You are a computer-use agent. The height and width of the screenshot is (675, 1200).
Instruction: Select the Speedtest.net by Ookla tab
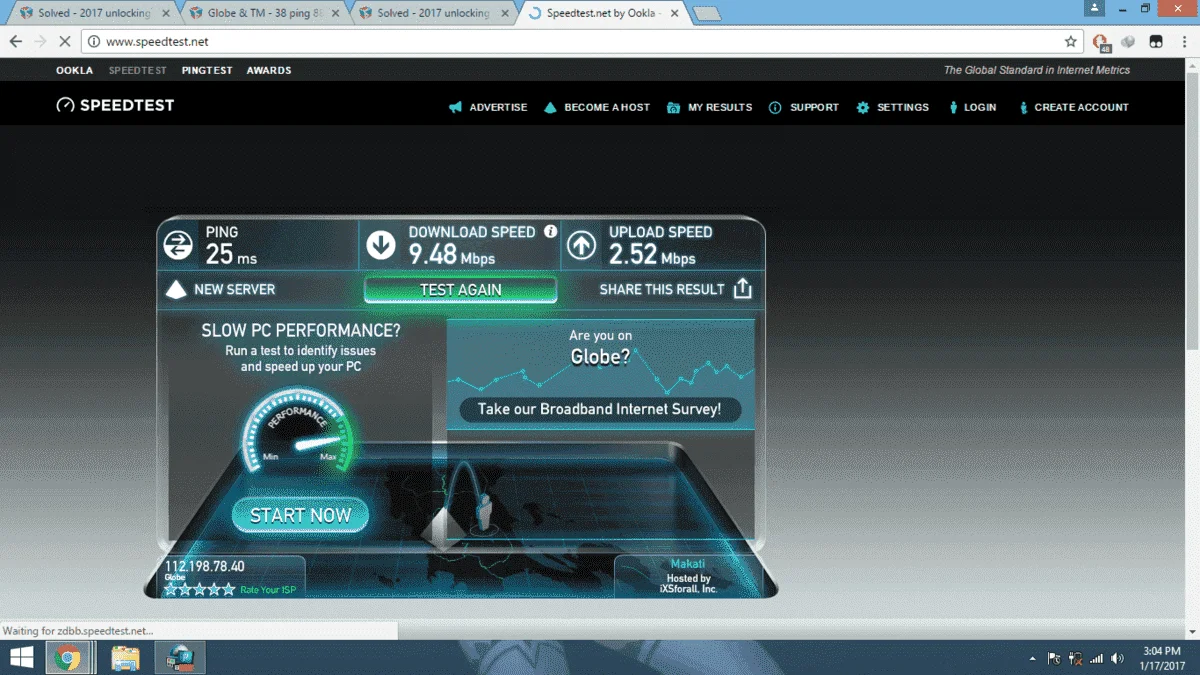(x=602, y=13)
